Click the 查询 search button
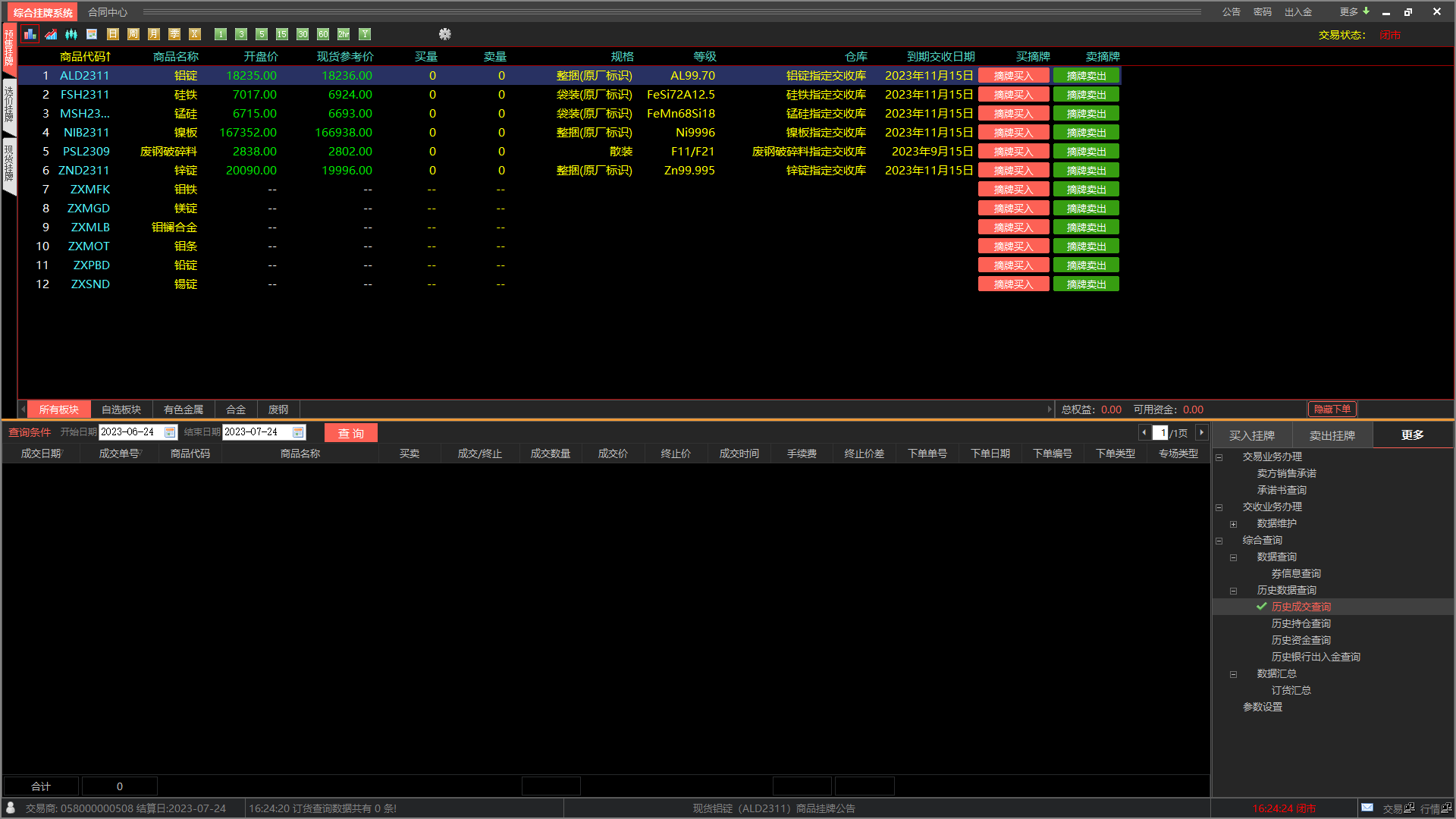Viewport: 1456px width, 819px height. pyautogui.click(x=351, y=433)
